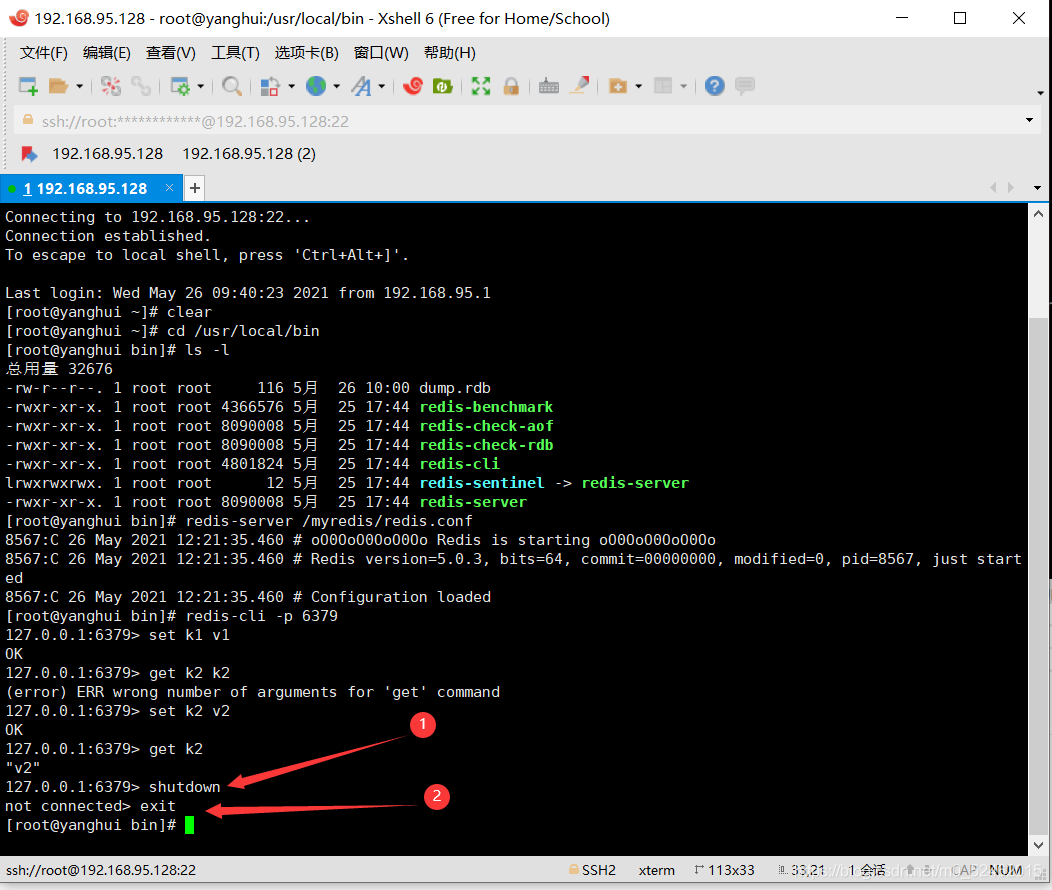Expand the font dropdown arrow
Image resolution: width=1052 pixels, height=890 pixels.
point(382,87)
